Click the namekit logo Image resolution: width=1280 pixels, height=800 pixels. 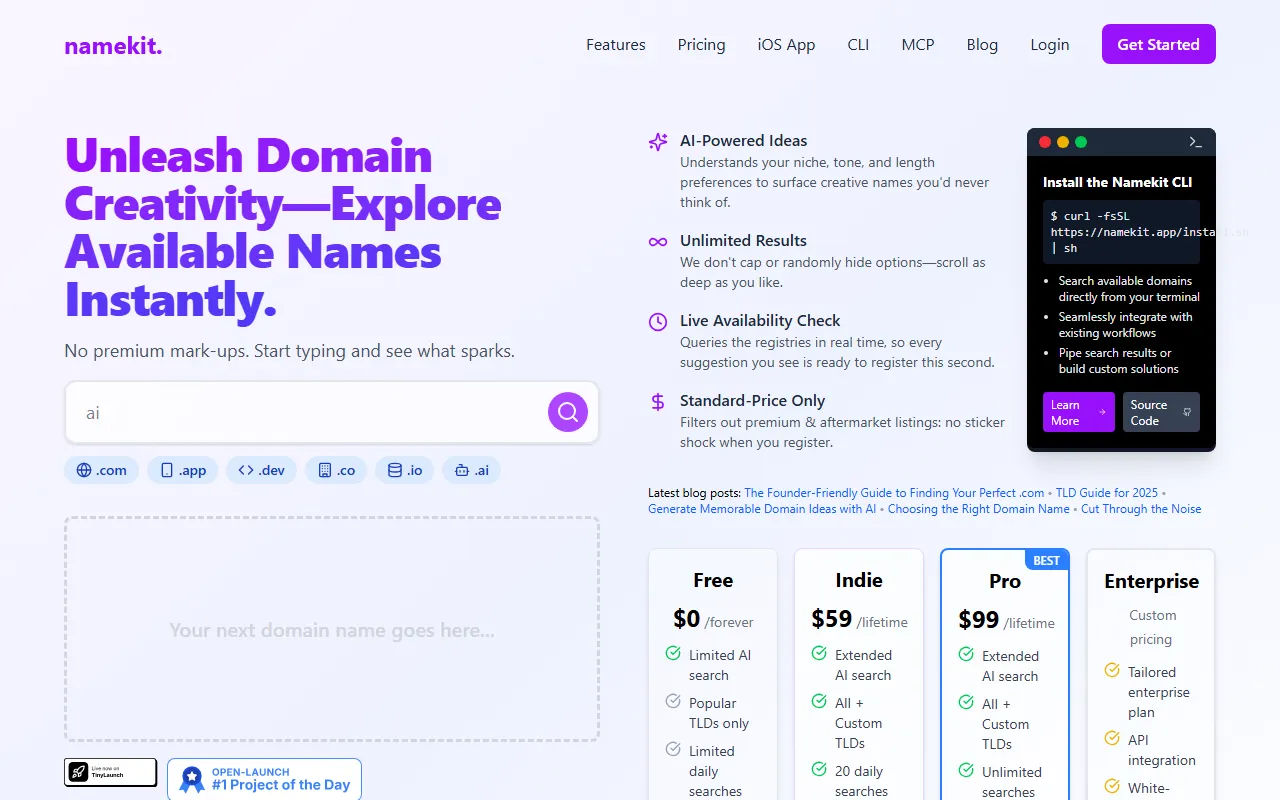113,45
